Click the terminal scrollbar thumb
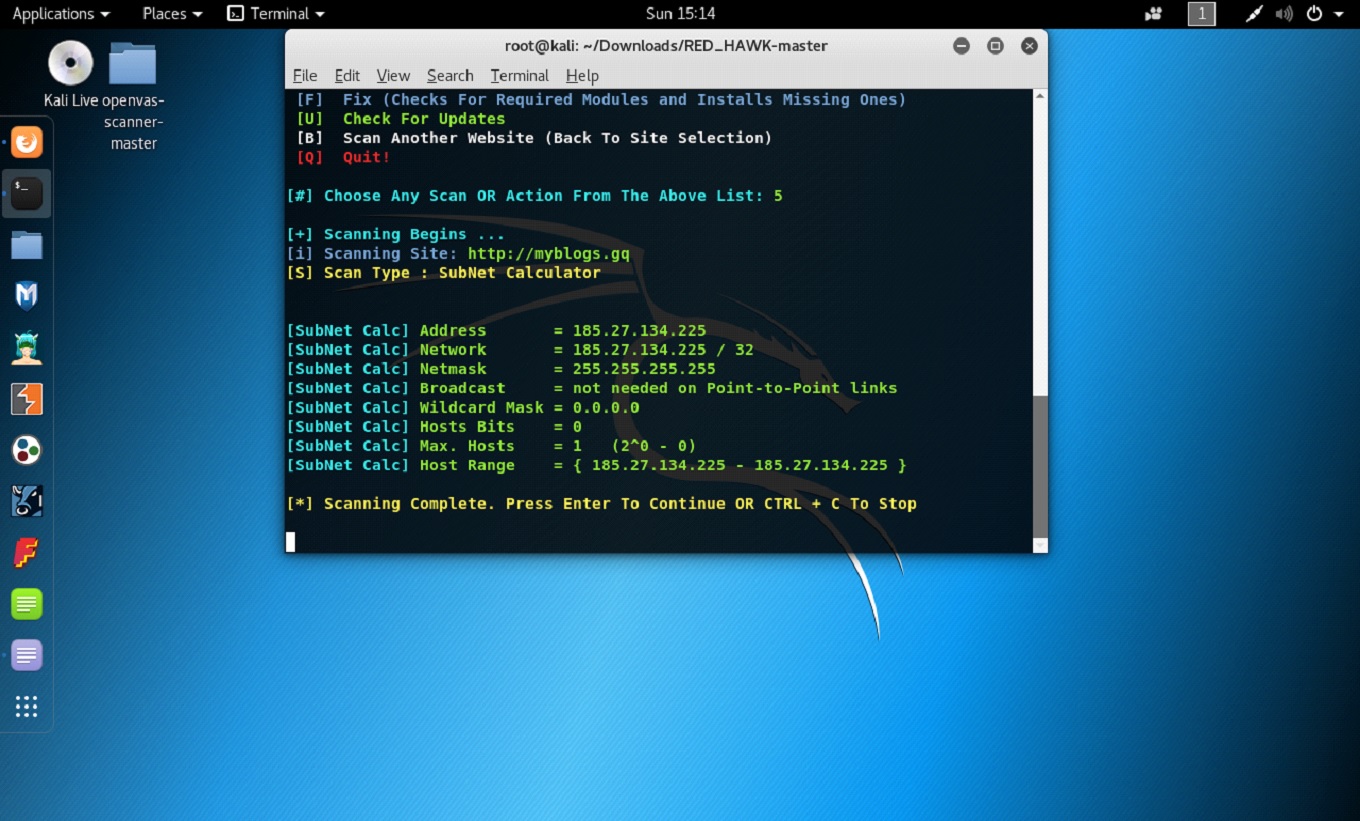Image resolution: width=1360 pixels, height=821 pixels. [1040, 466]
